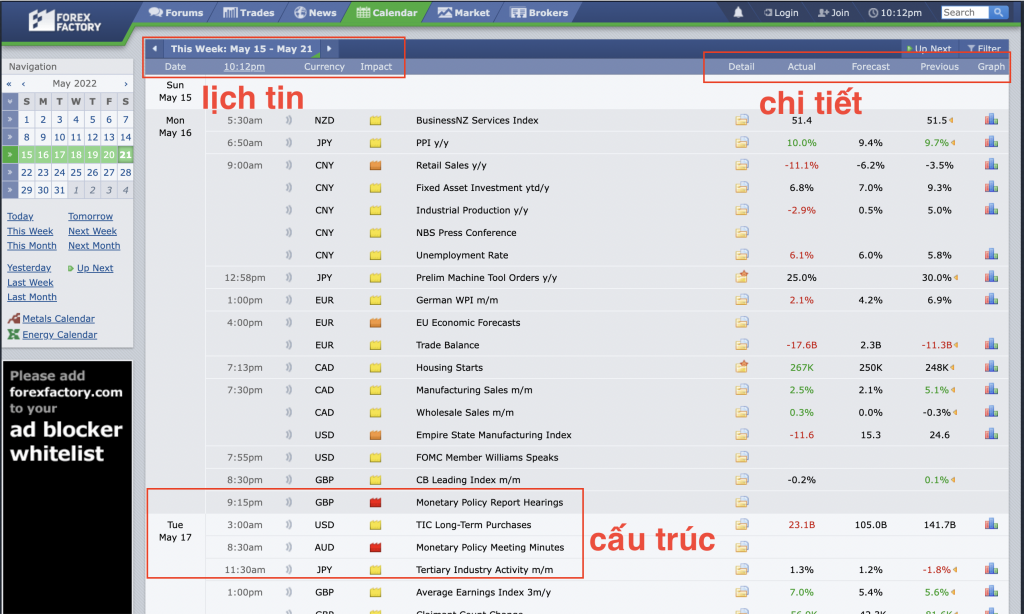1024x614 pixels.
Task: Show graph for Retail Sales y/y
Action: [991, 165]
